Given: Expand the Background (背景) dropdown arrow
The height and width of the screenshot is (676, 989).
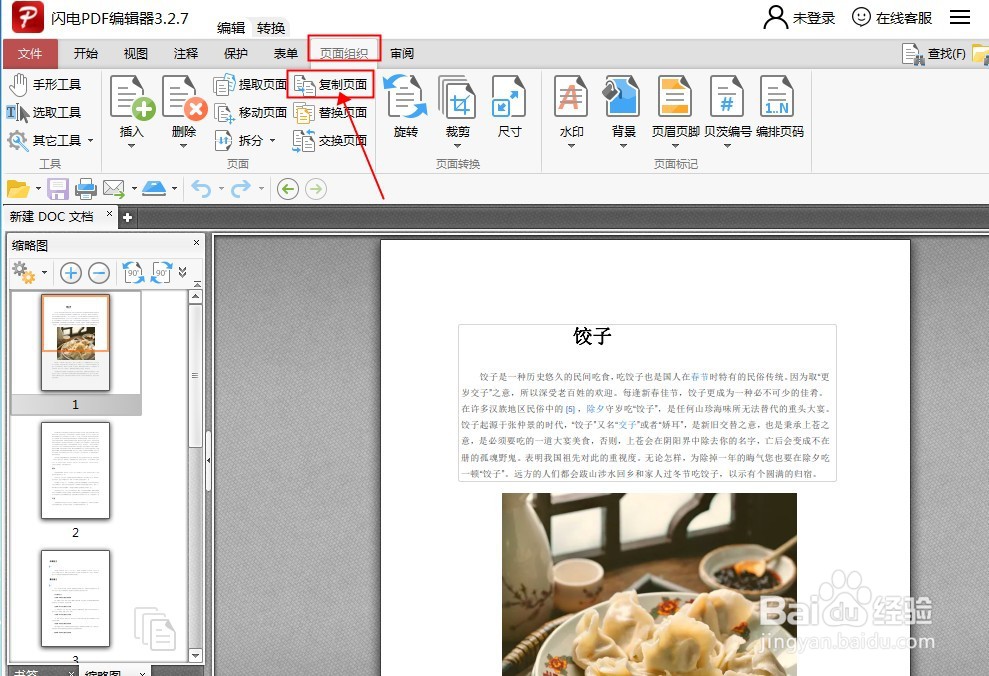Looking at the screenshot, I should click(x=623, y=146).
